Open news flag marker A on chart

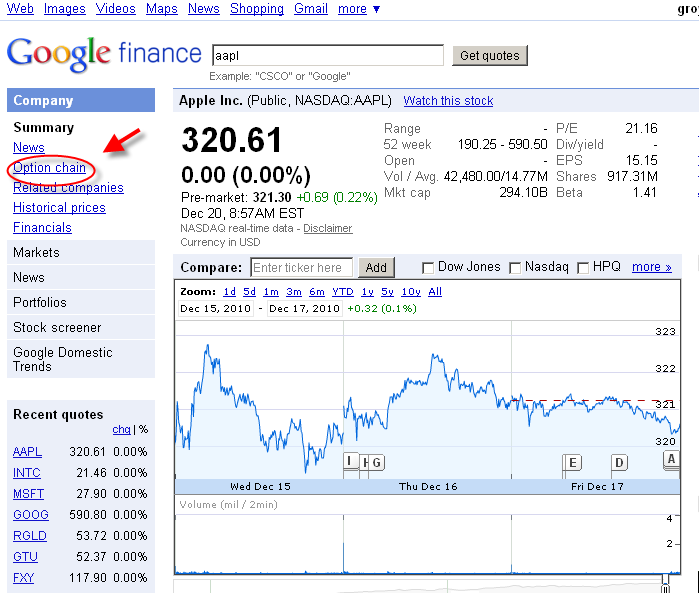(672, 459)
